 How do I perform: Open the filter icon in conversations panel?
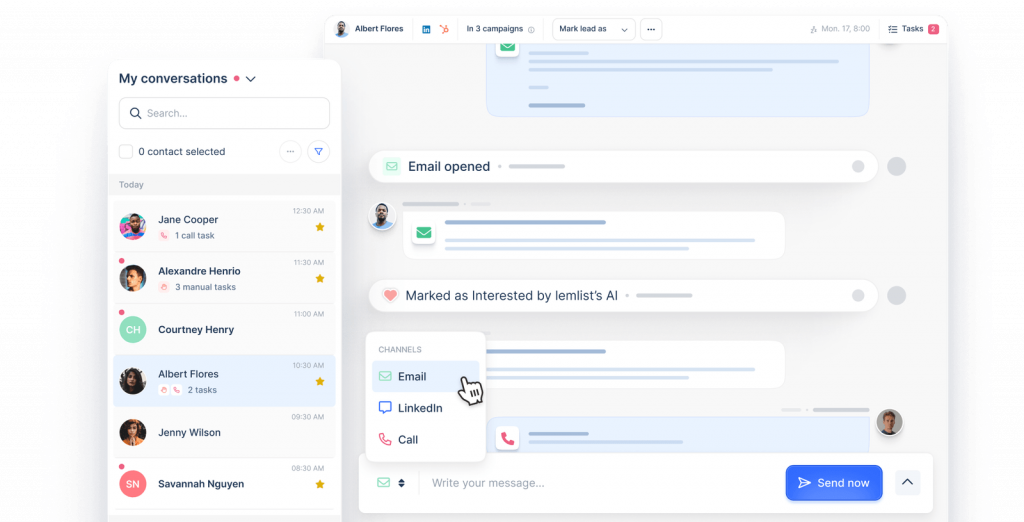[x=318, y=152]
